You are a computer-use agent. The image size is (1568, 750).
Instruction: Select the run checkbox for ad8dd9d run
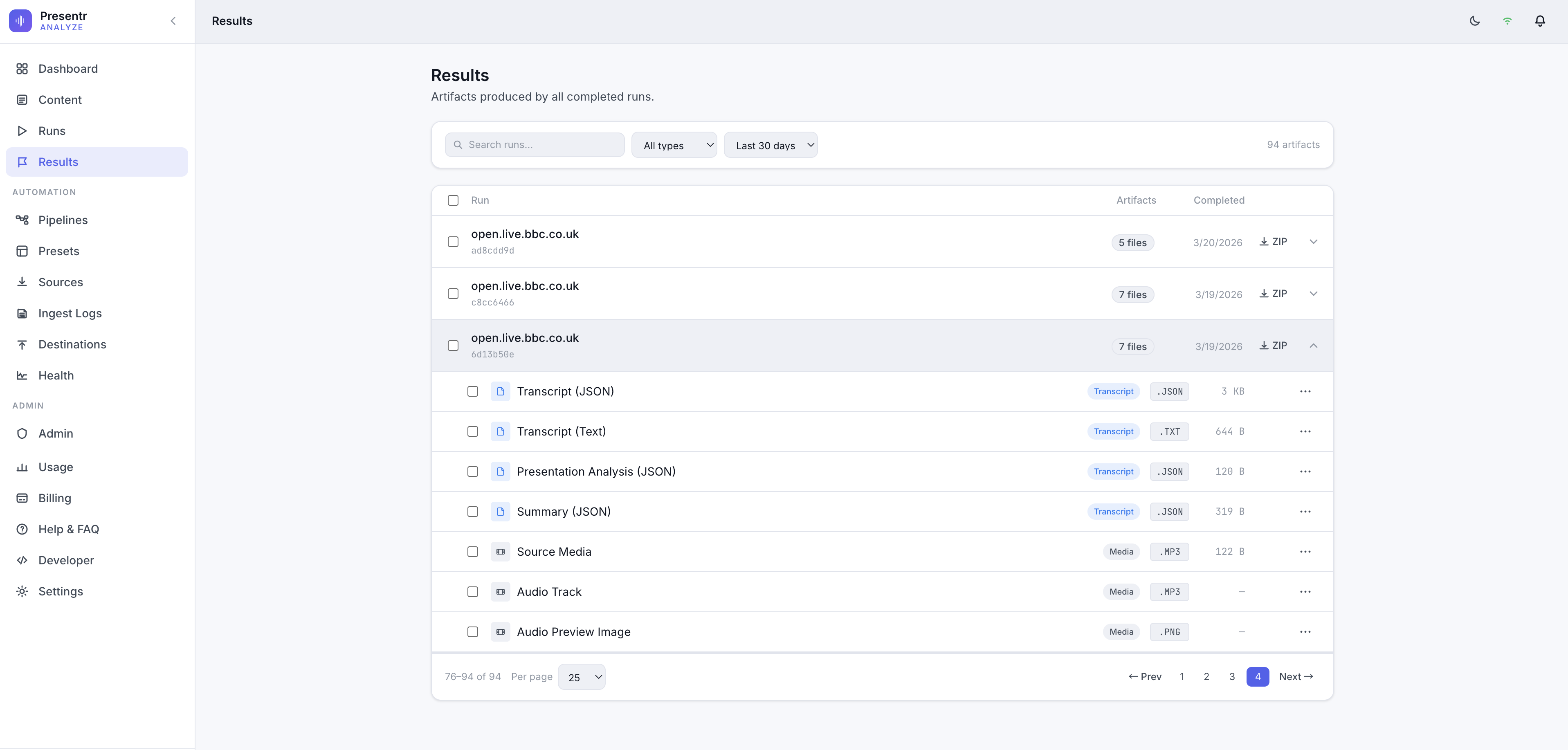(x=454, y=242)
